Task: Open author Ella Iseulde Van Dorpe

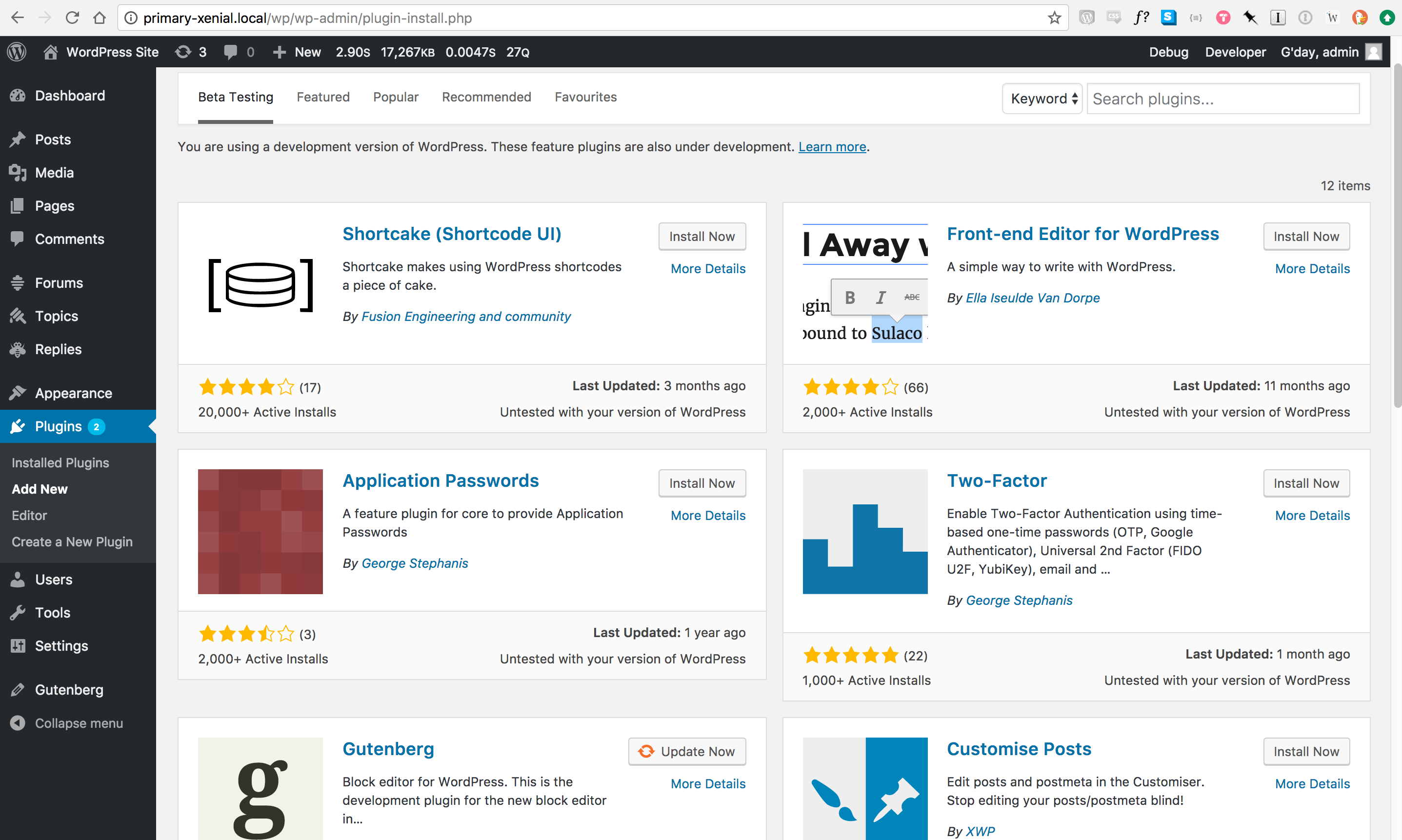Action: coord(1032,298)
